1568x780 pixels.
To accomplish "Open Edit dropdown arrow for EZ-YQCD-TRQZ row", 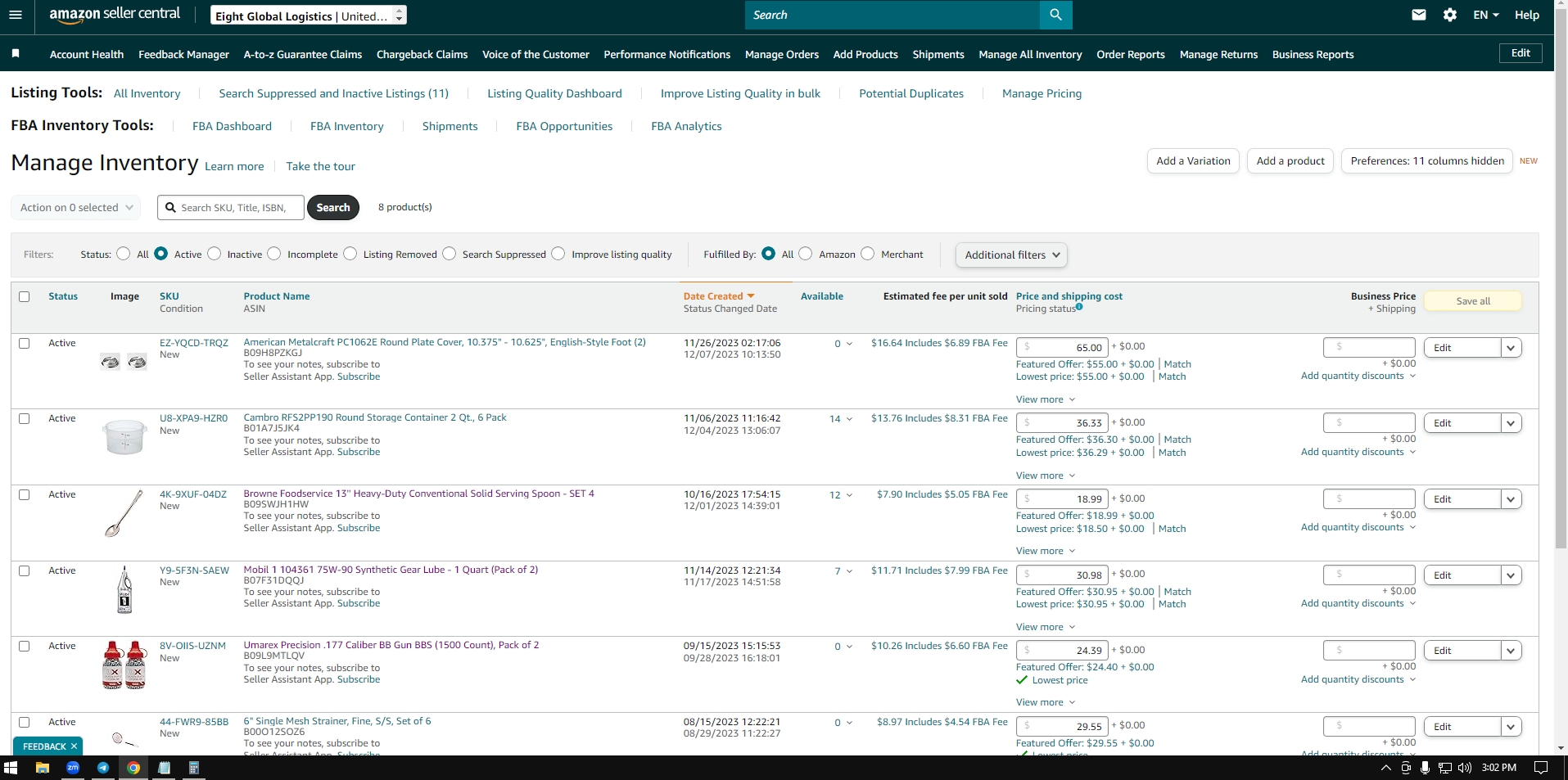I will [1512, 348].
